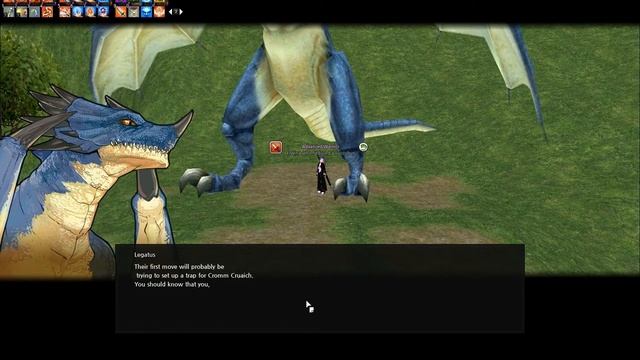Use the gray crossed-blades skill in third group
The image size is (640, 360).
(133, 12)
